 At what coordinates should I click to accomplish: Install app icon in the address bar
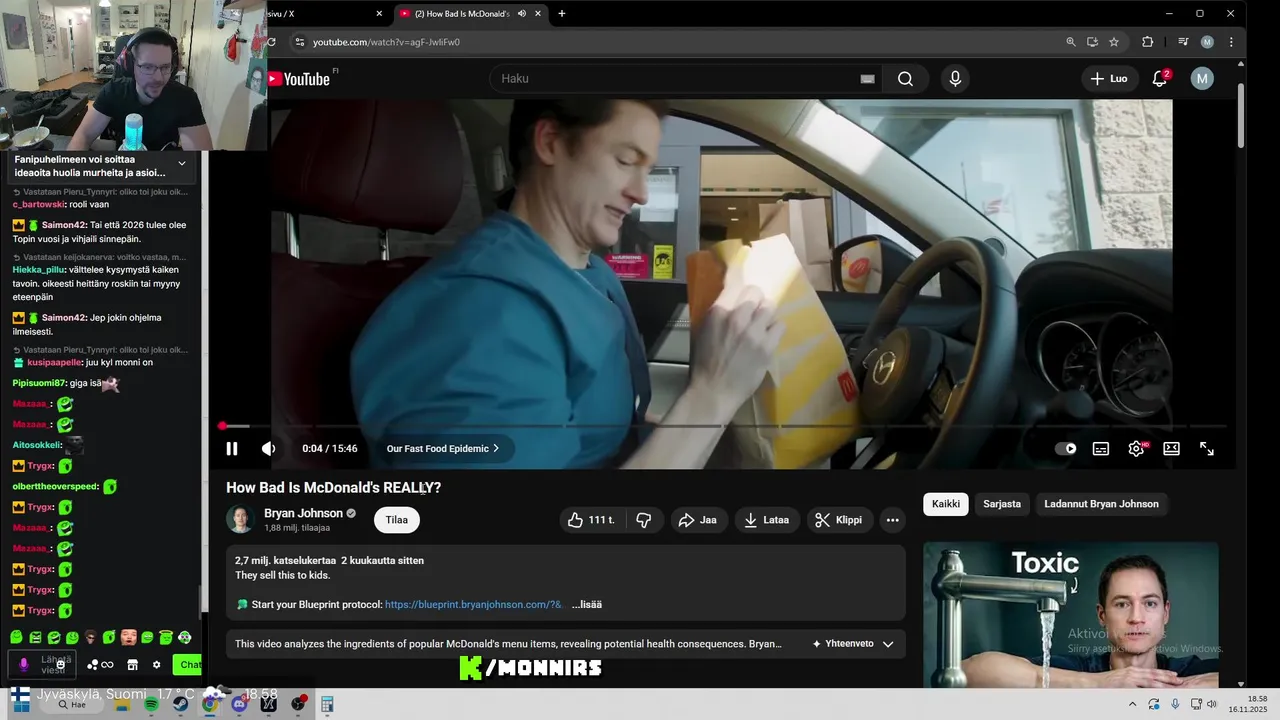1092,42
